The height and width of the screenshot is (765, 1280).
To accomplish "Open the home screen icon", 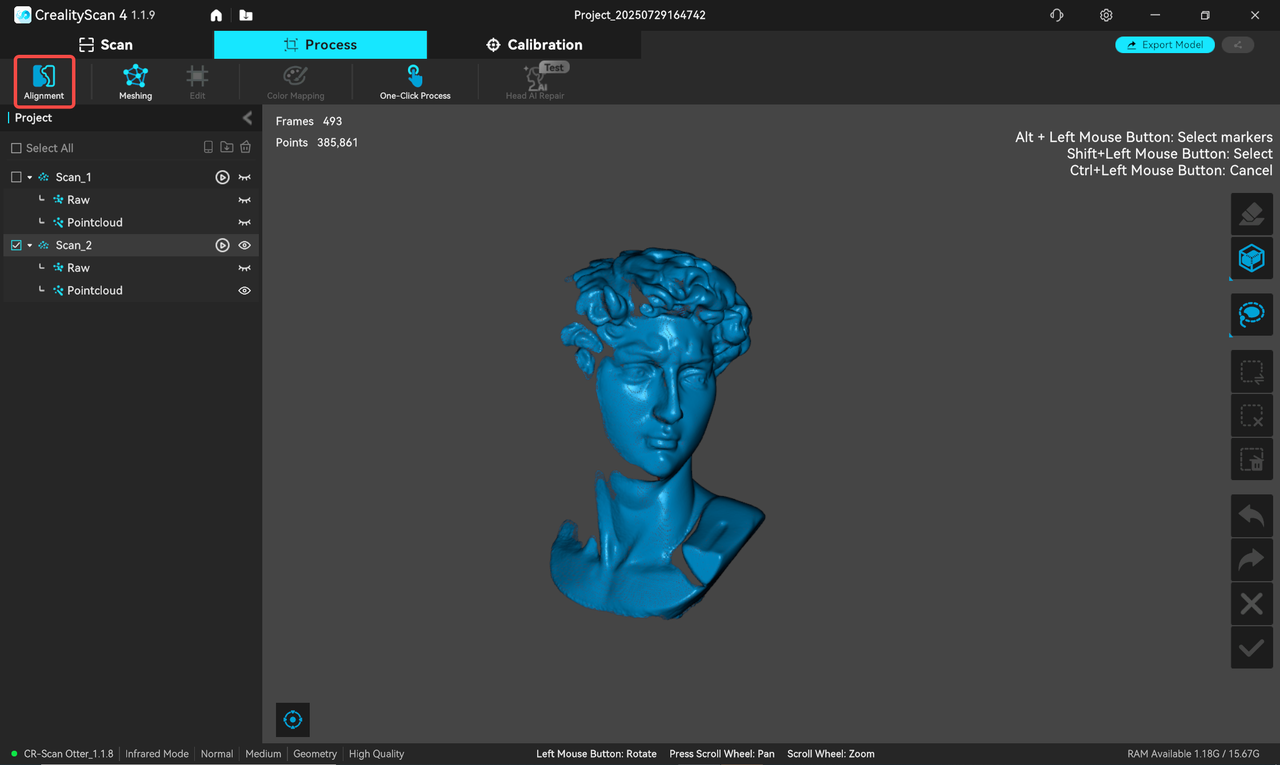I will [216, 16].
